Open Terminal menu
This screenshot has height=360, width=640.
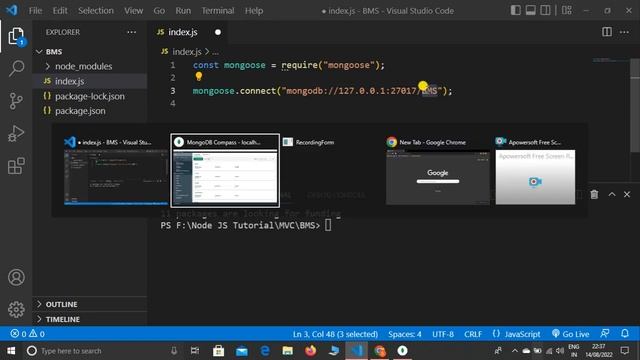tap(218, 11)
